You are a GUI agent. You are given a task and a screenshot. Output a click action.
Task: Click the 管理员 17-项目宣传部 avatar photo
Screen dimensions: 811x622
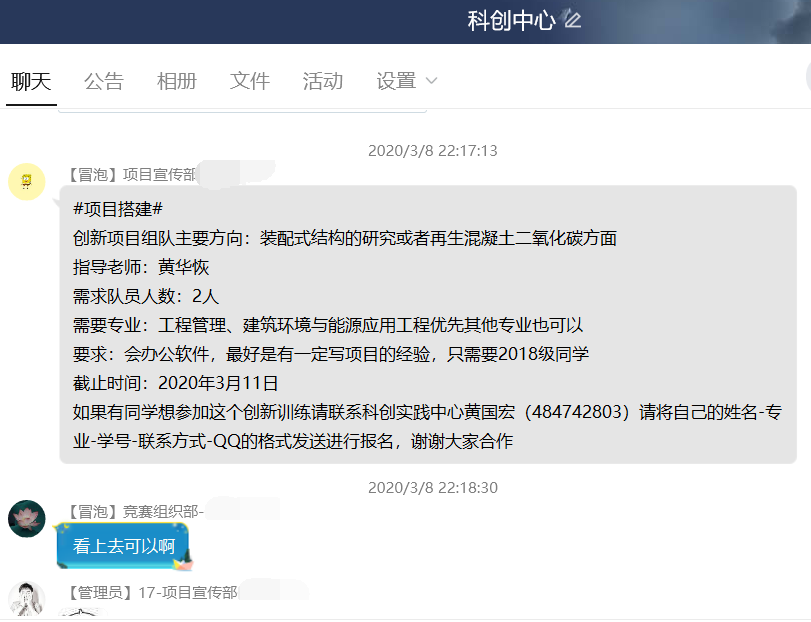(x=27, y=600)
